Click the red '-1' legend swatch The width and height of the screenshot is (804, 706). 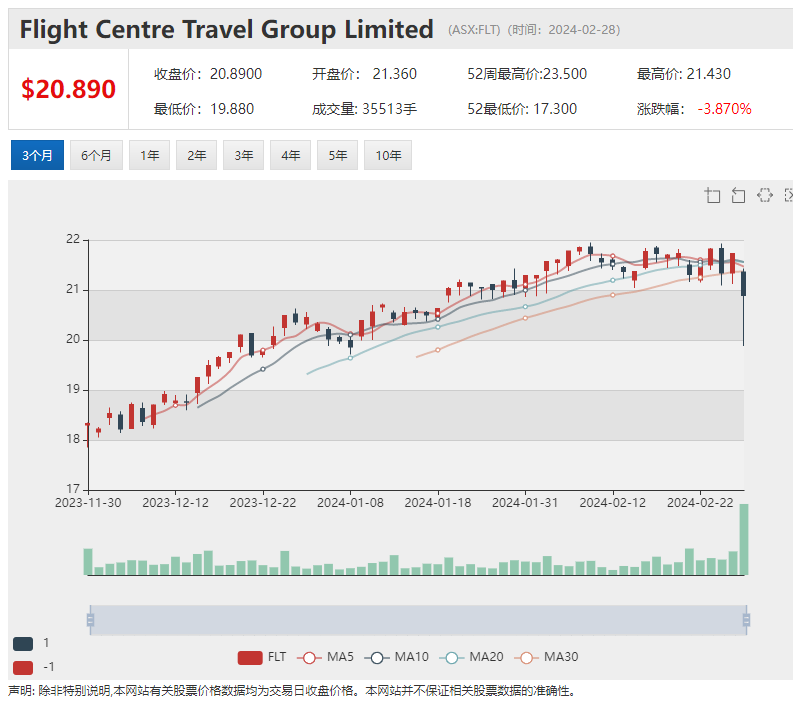point(23,667)
